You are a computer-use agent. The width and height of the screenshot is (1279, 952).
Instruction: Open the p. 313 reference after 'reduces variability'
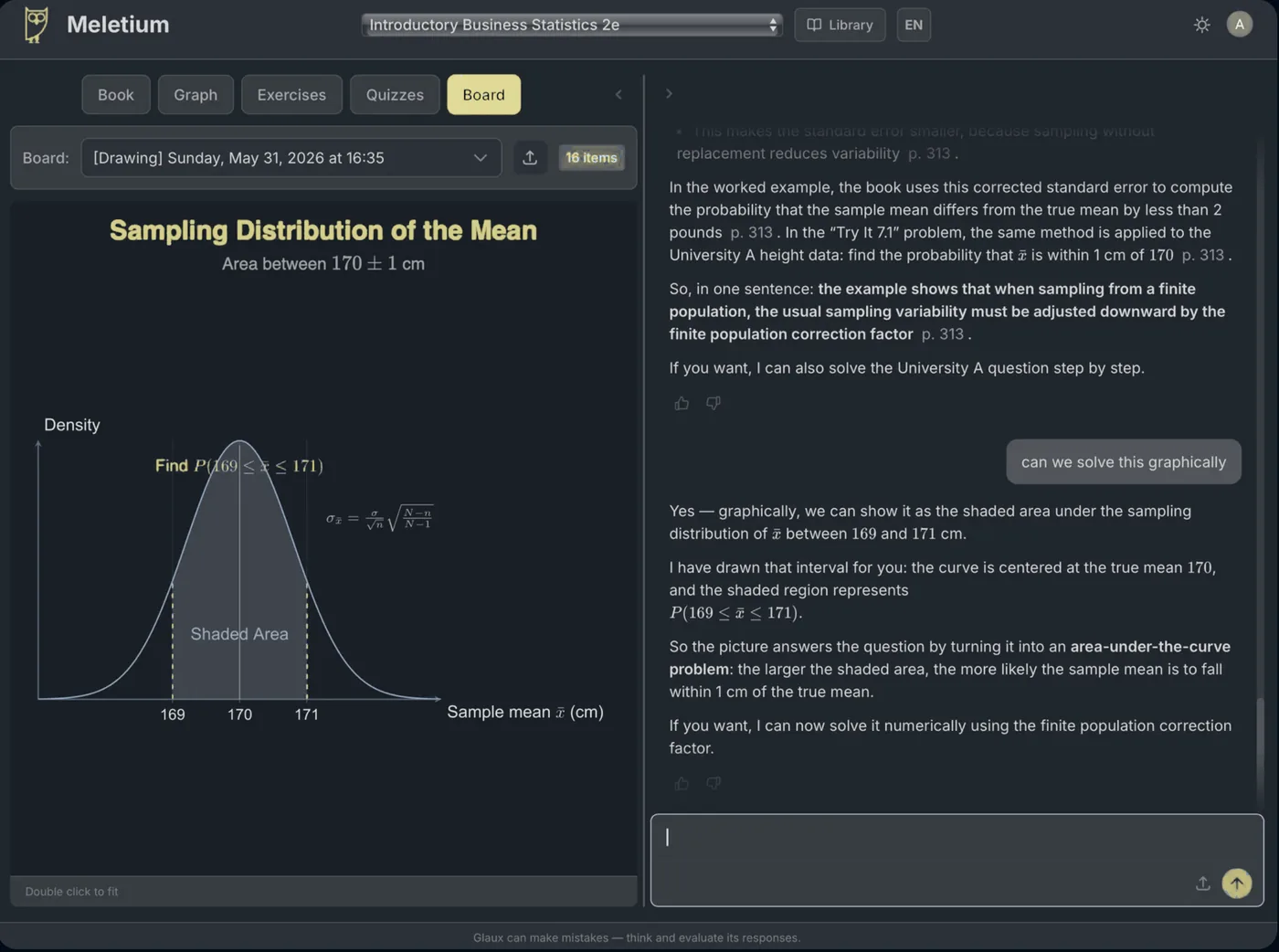(929, 153)
